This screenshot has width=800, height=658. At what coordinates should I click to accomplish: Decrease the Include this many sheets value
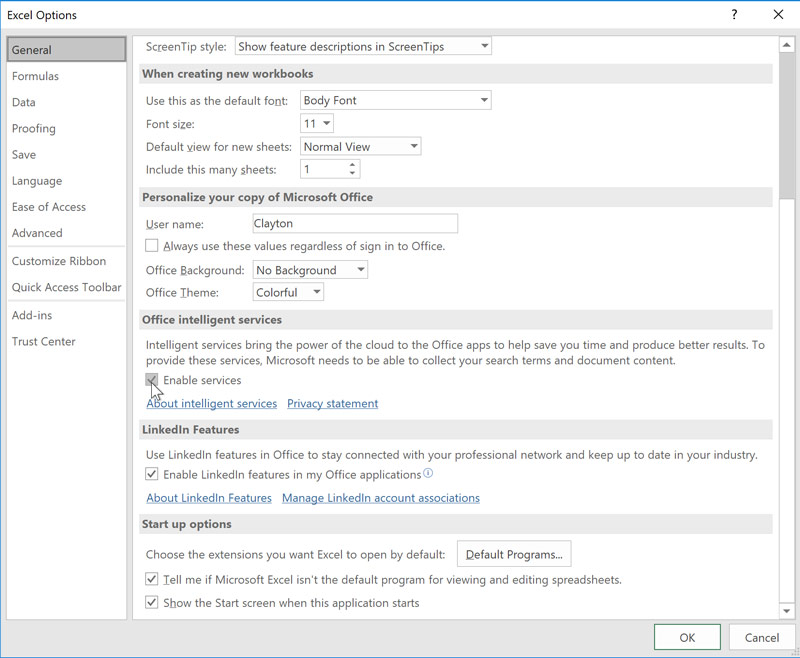coord(352,173)
